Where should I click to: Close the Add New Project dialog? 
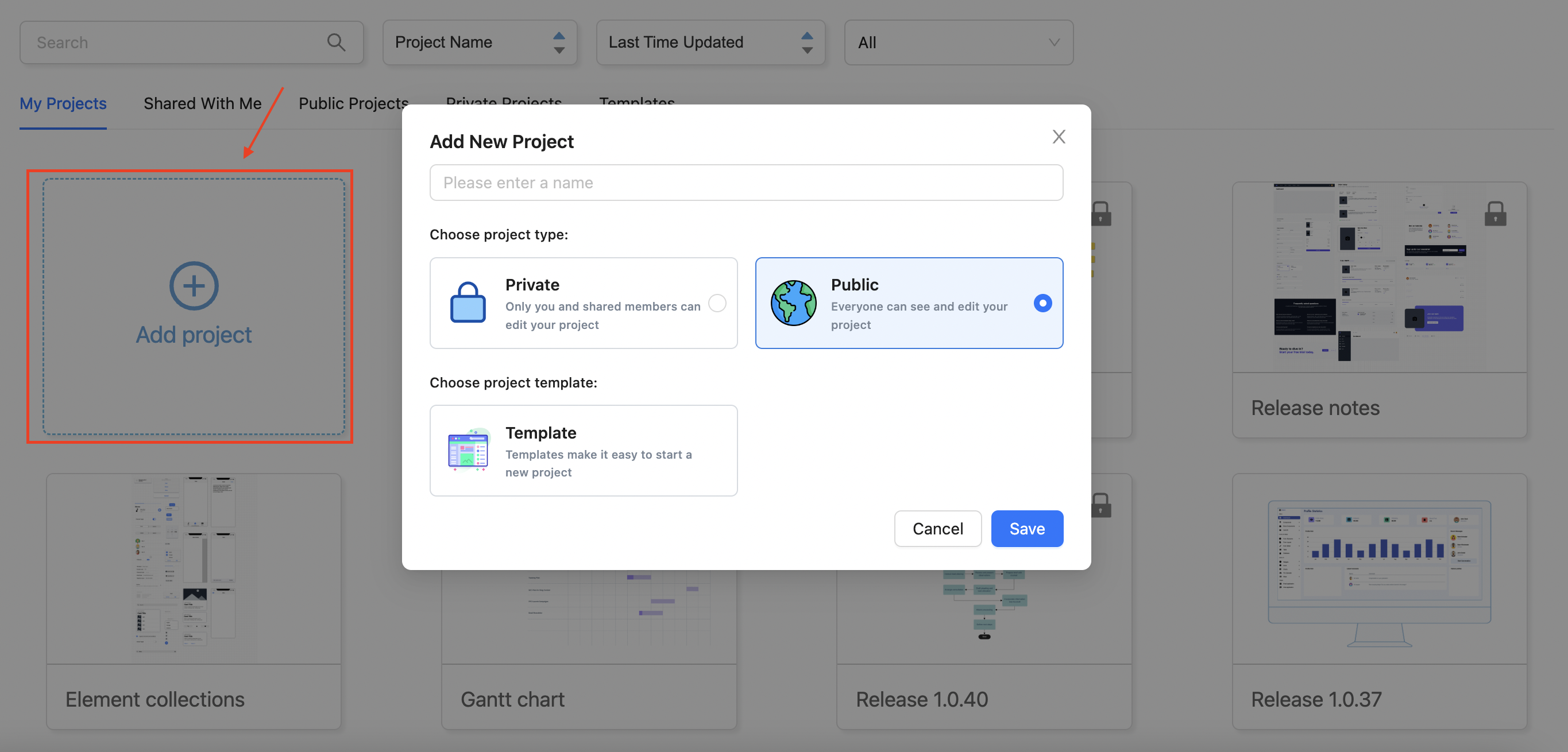pos(1059,137)
